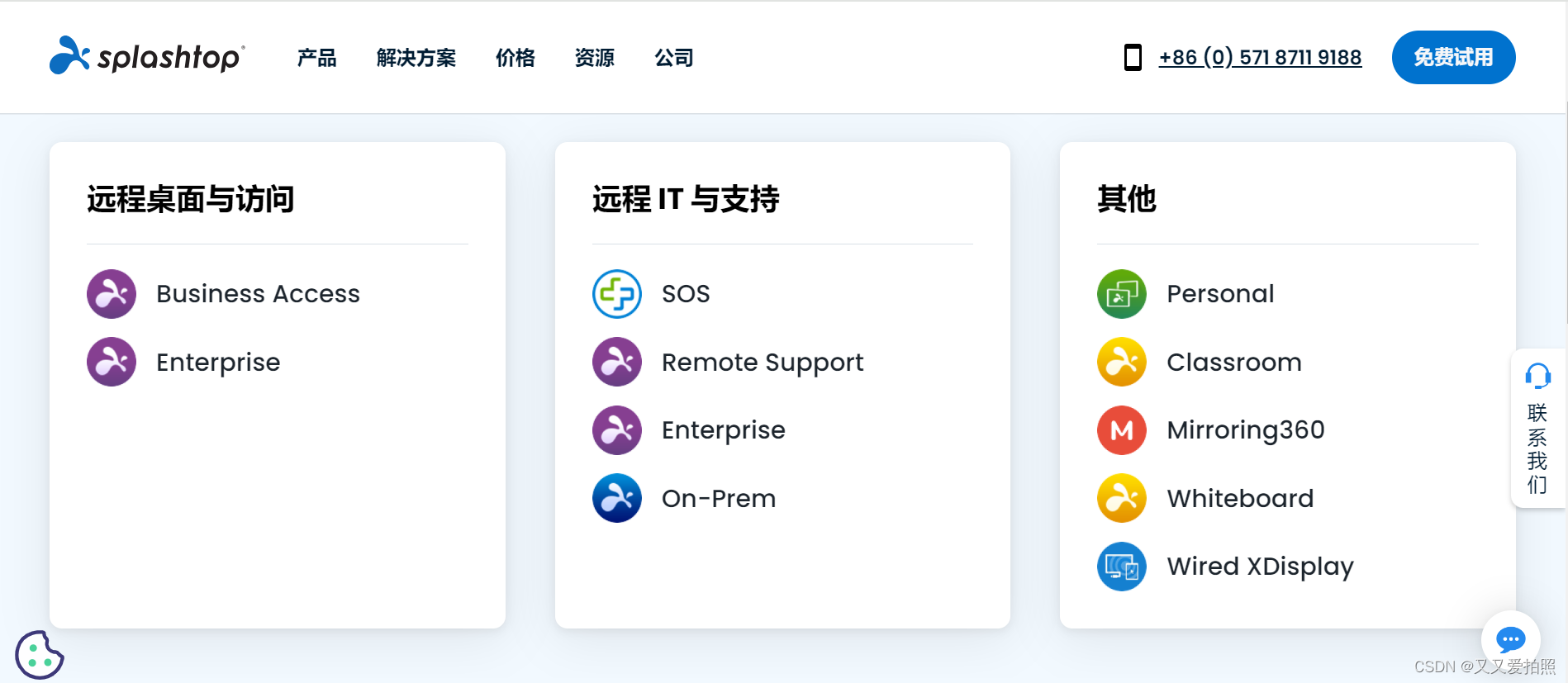Open Enterprise link under 远程 IT 与支持

[724, 430]
